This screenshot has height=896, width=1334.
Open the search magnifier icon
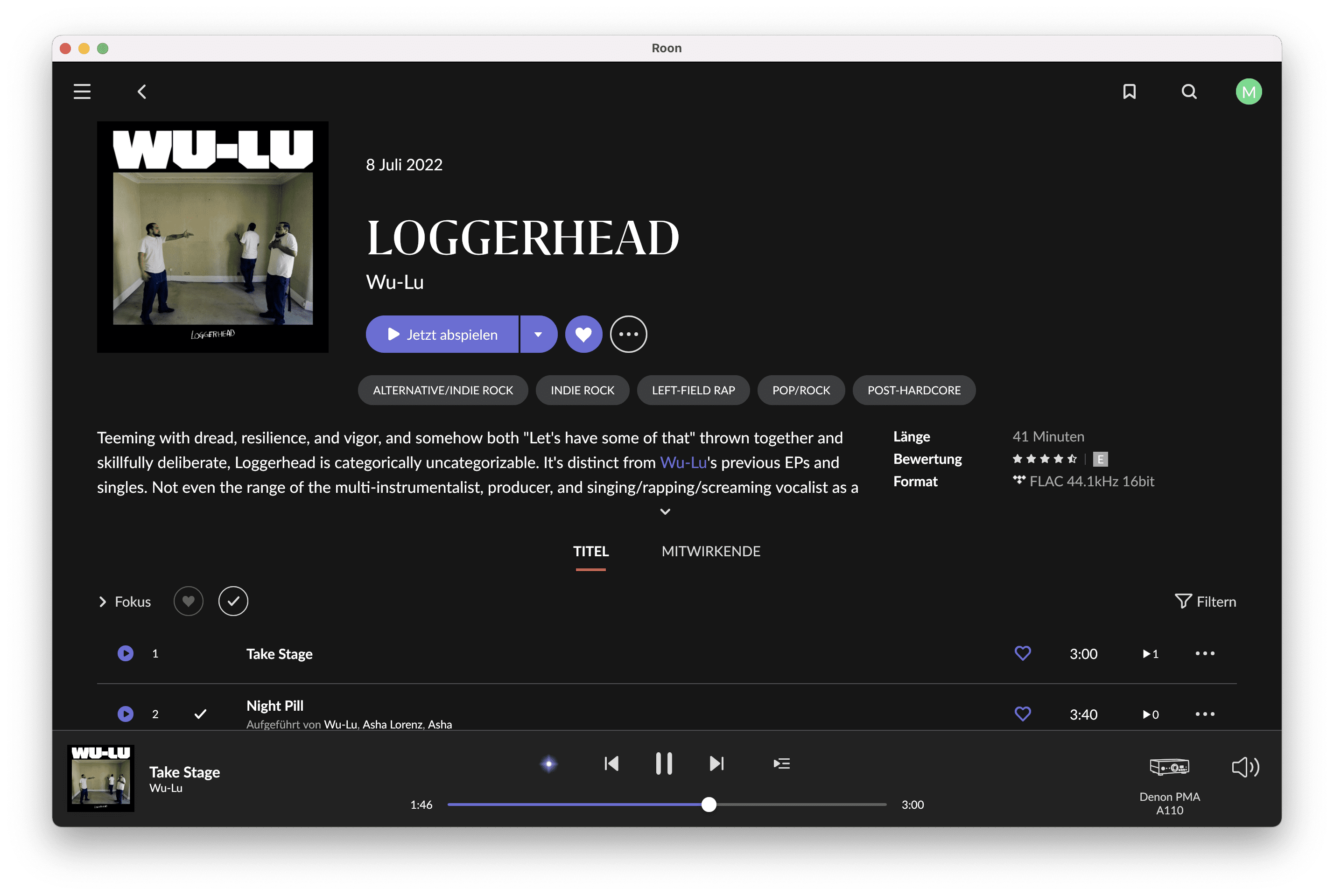click(x=1189, y=91)
